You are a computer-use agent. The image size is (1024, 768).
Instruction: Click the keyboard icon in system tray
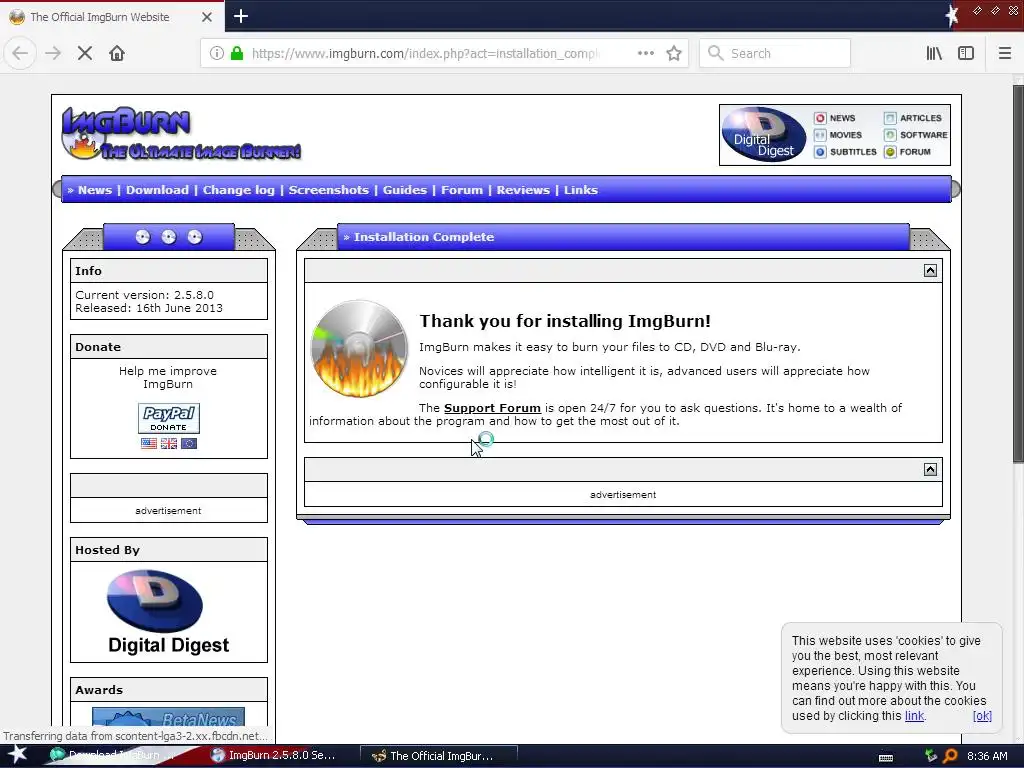[886, 758]
